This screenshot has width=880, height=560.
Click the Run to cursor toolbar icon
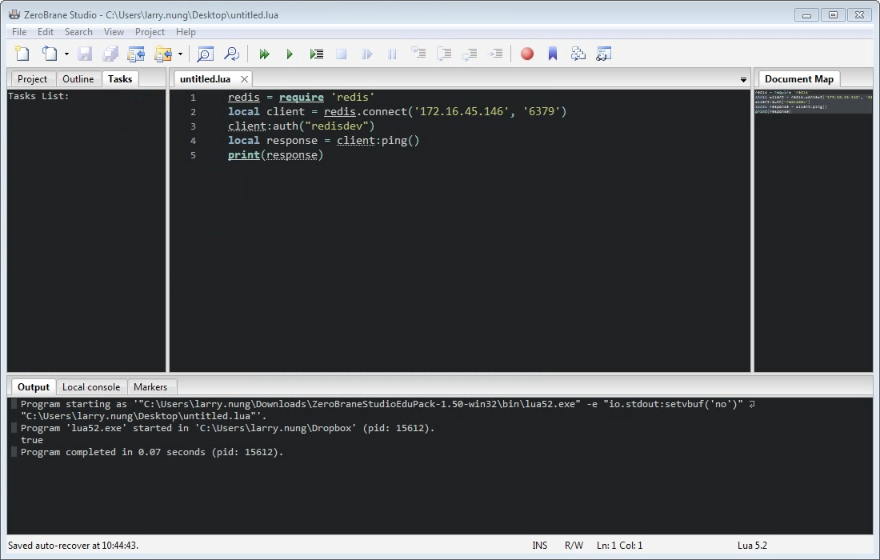pyautogui.click(x=496, y=53)
